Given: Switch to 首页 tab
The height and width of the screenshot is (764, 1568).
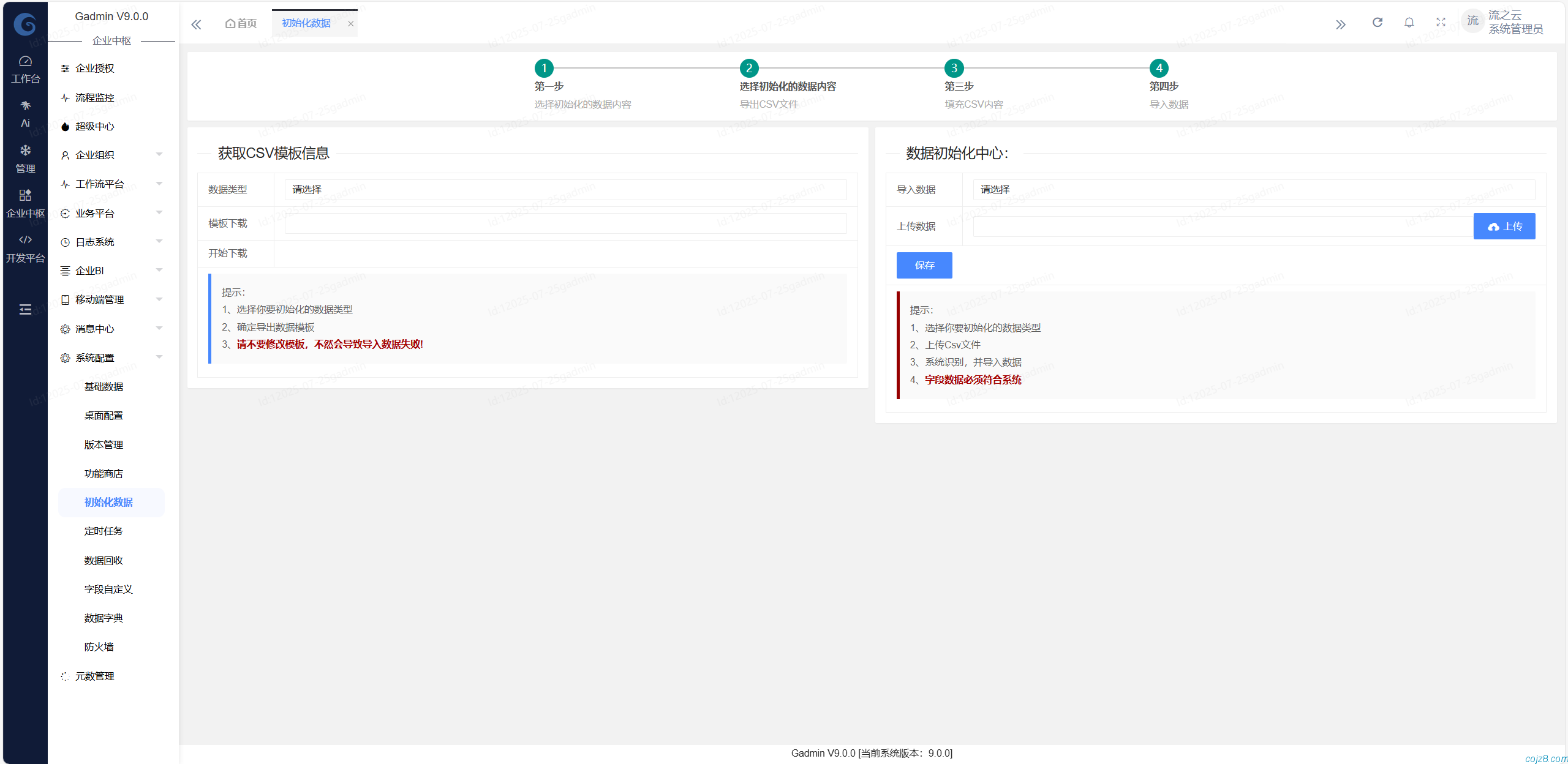Looking at the screenshot, I should pos(241,23).
